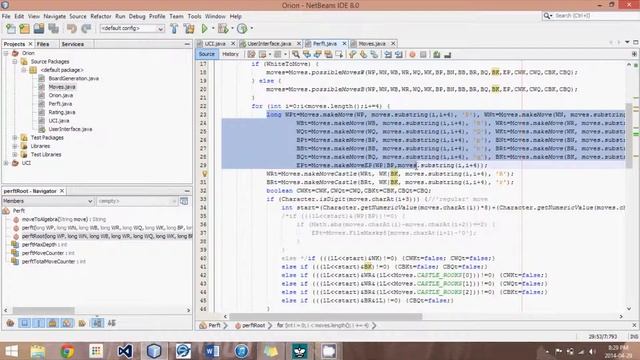Click the navigator filter-window icon beside empty filter
640x360 pixels.
coord(184,201)
